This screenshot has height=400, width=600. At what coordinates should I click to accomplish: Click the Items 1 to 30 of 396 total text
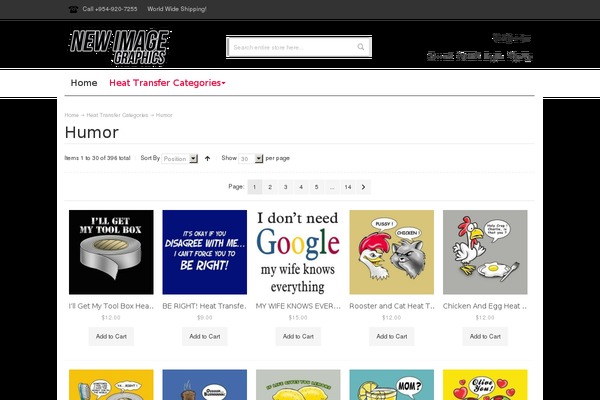pos(97,158)
